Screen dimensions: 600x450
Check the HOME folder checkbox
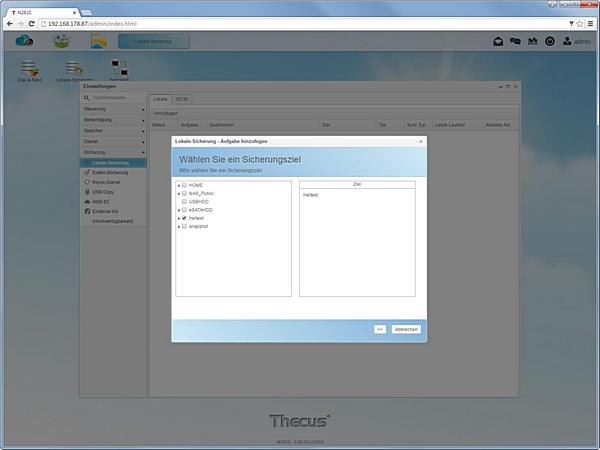point(184,185)
